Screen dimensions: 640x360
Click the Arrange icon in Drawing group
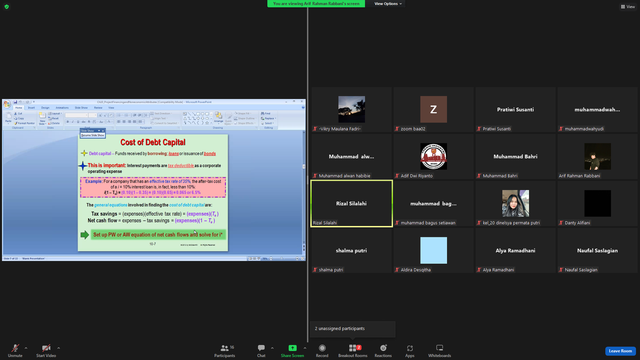(218, 118)
